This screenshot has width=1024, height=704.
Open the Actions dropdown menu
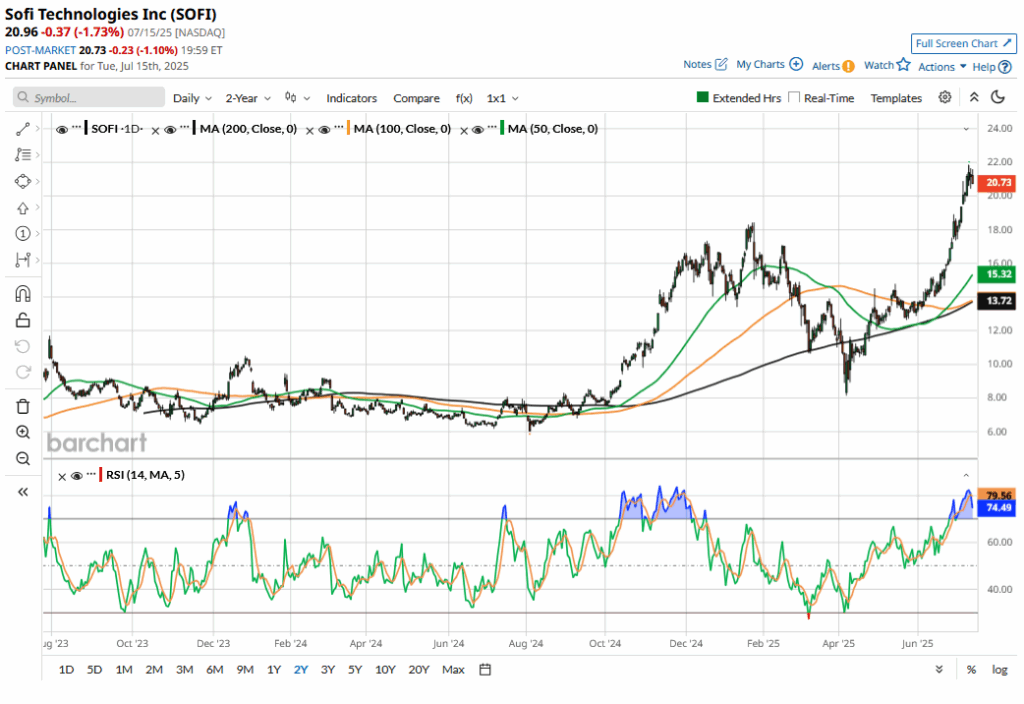point(941,66)
